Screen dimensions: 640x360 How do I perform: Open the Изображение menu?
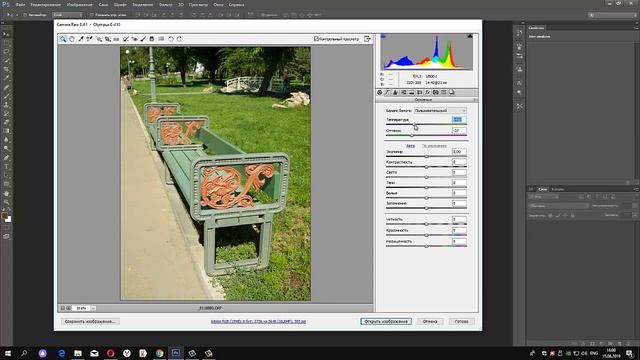point(80,4)
